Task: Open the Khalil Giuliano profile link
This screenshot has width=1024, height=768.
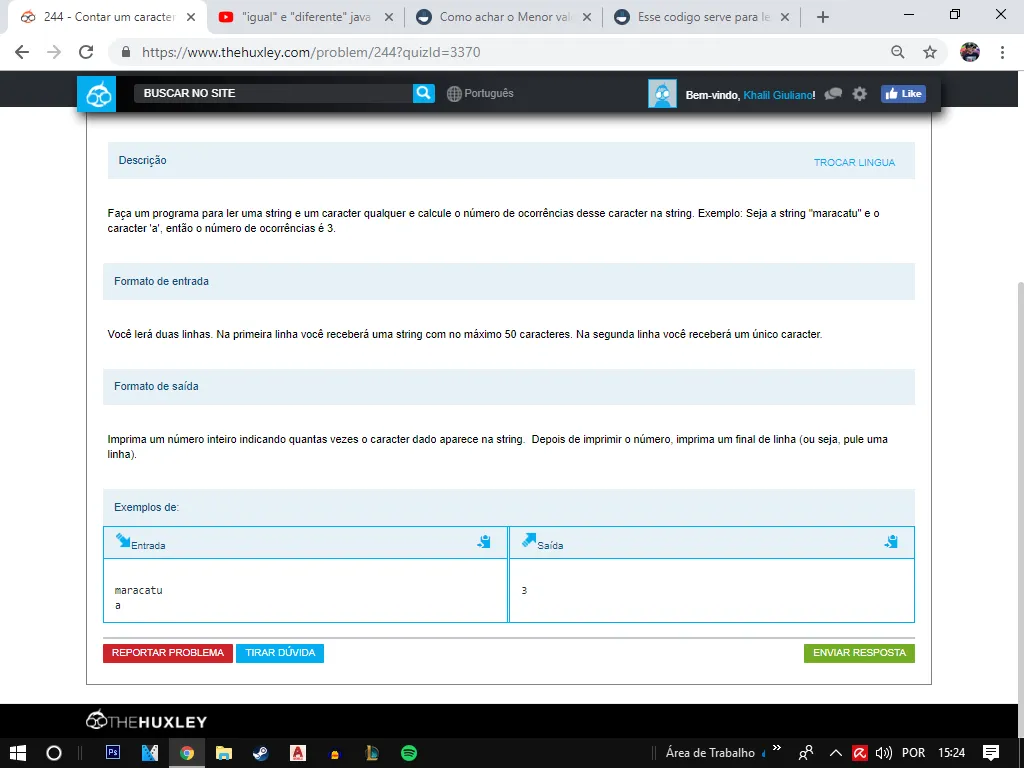Action: [x=778, y=95]
